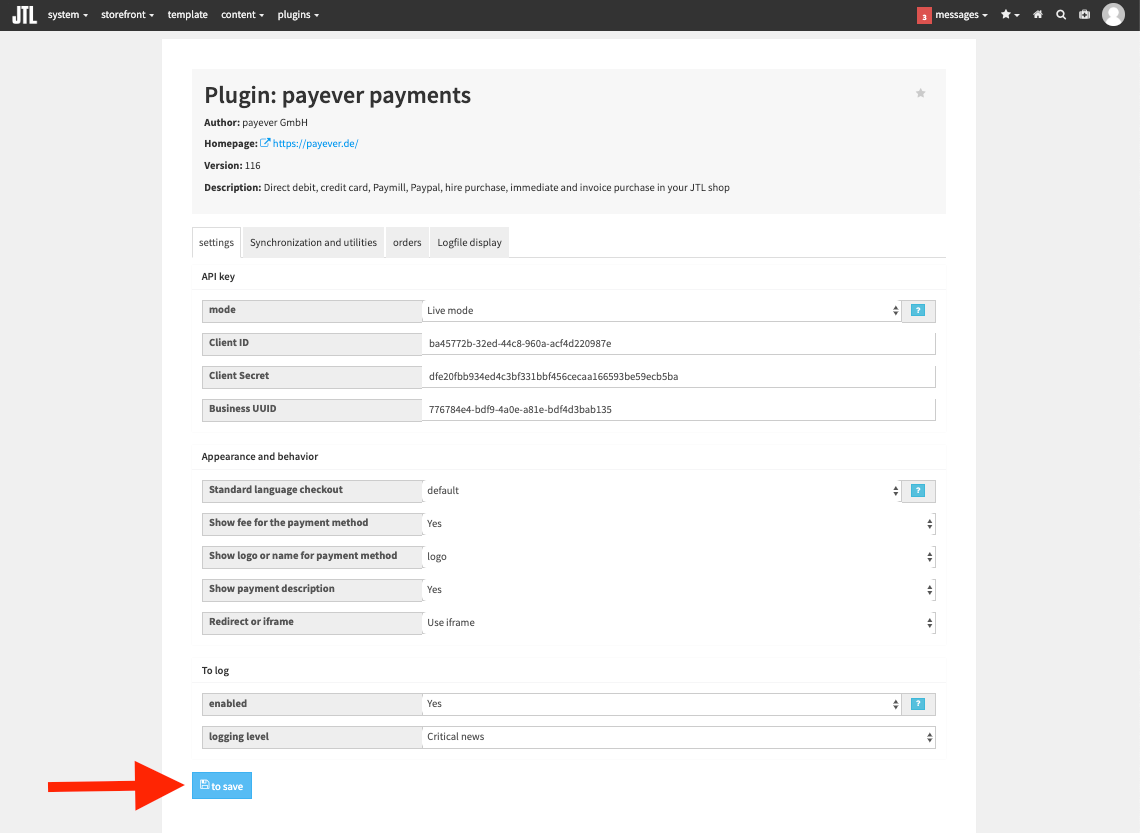Open search with the magnifier icon

click(1061, 15)
